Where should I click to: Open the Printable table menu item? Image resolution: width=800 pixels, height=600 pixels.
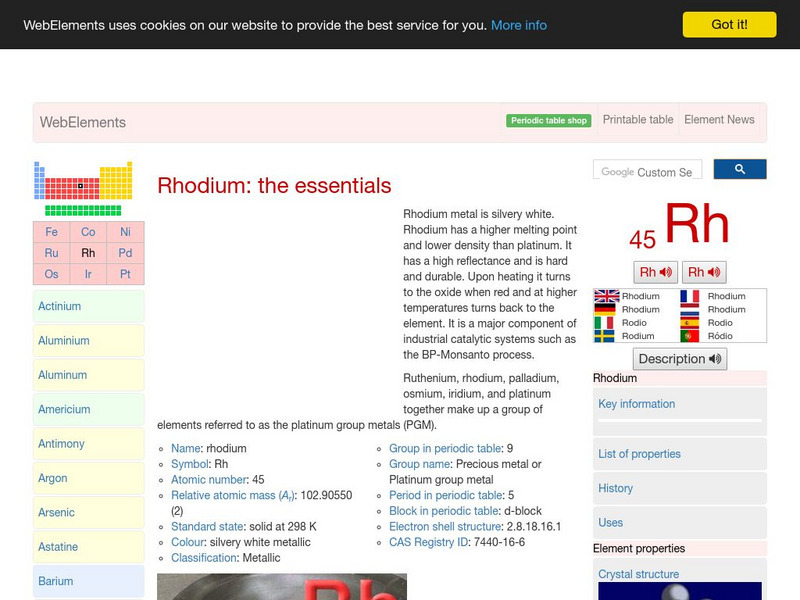click(638, 120)
